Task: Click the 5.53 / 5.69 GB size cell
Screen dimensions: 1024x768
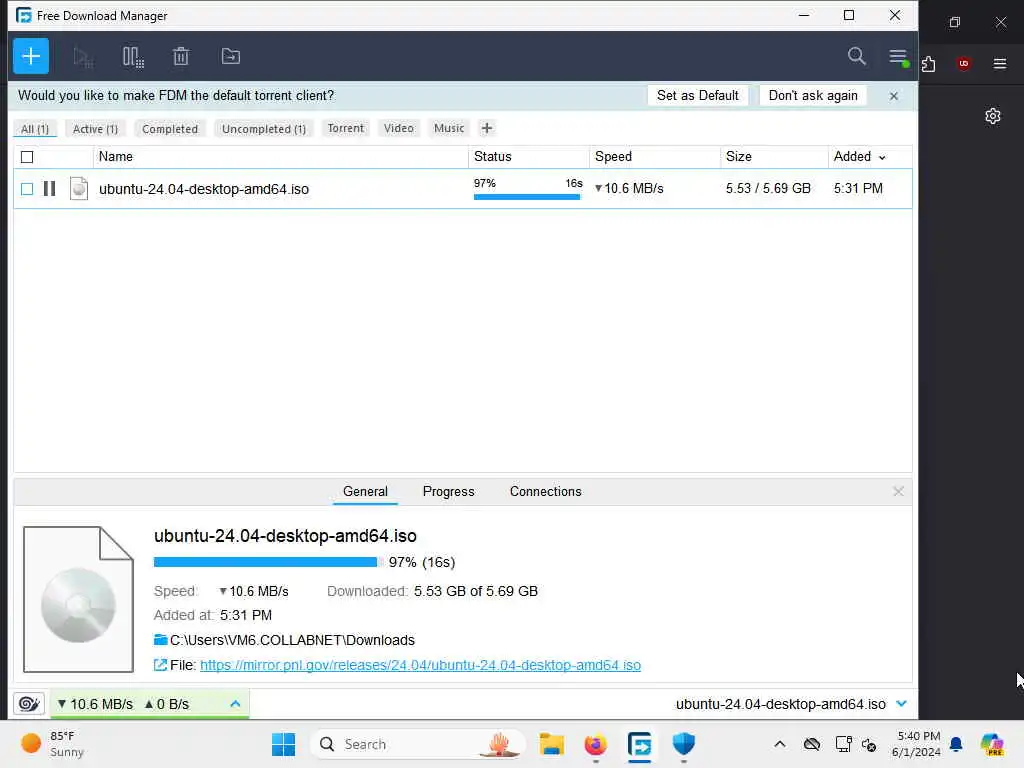Action: 768,189
